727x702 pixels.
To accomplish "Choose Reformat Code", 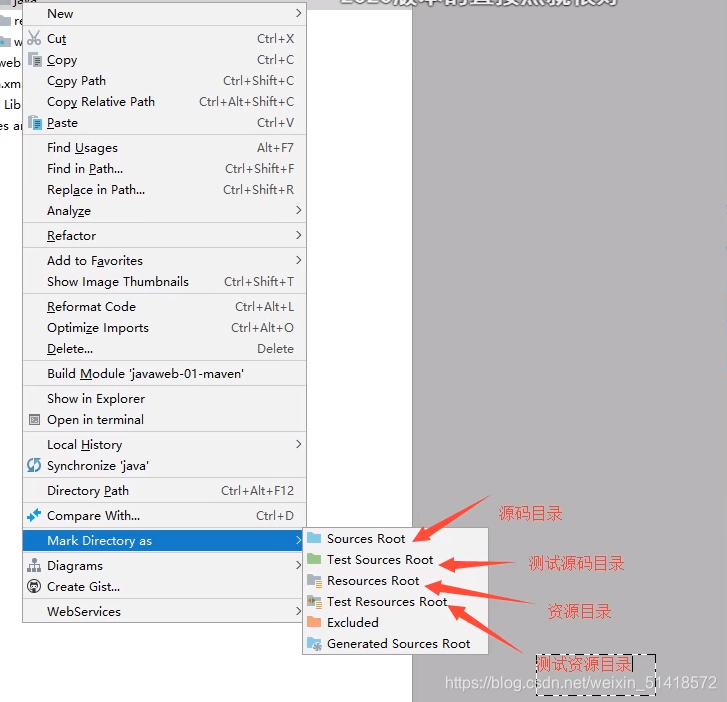I will [165, 306].
